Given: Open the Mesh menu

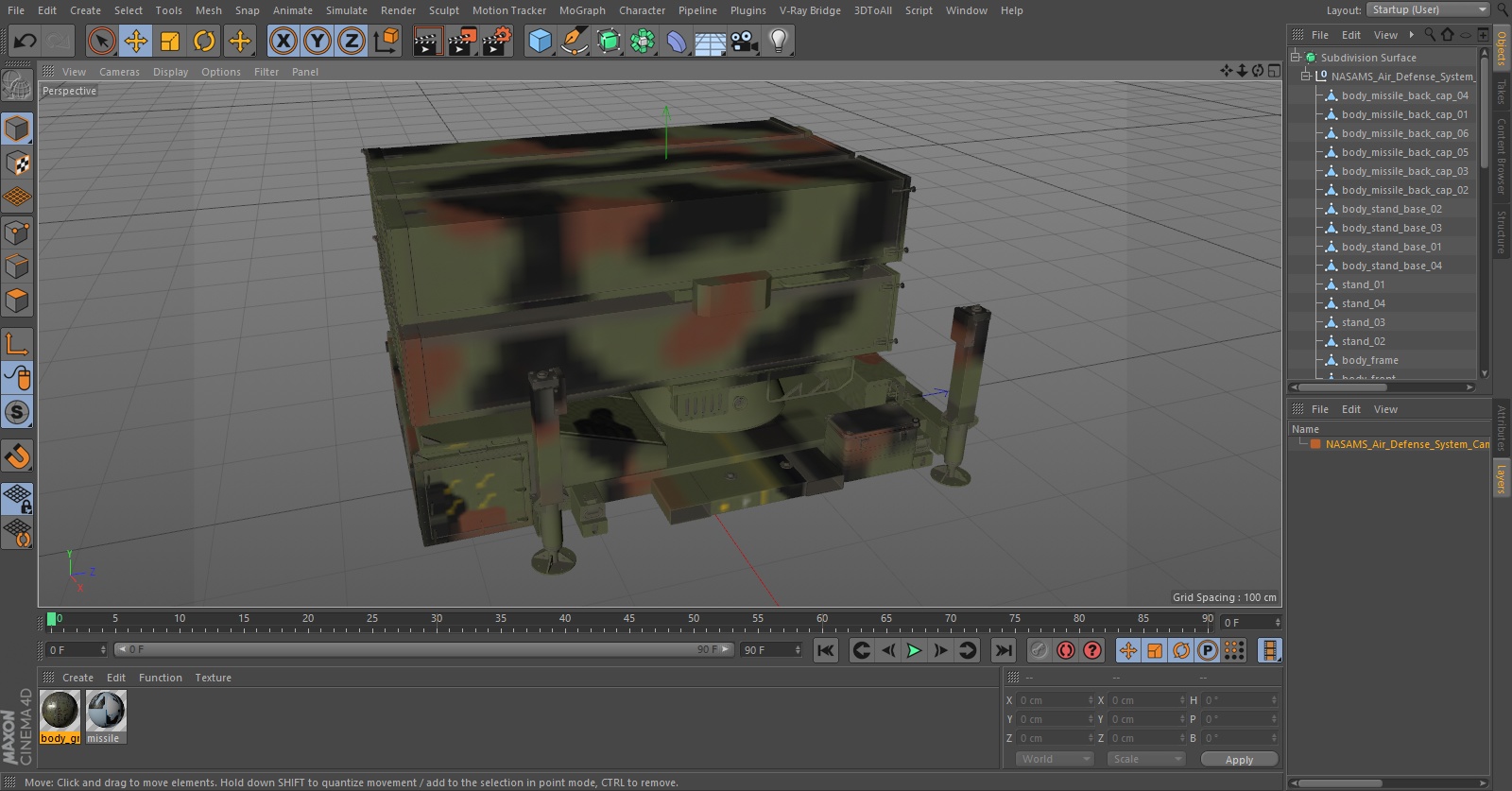Looking at the screenshot, I should coord(208,10).
